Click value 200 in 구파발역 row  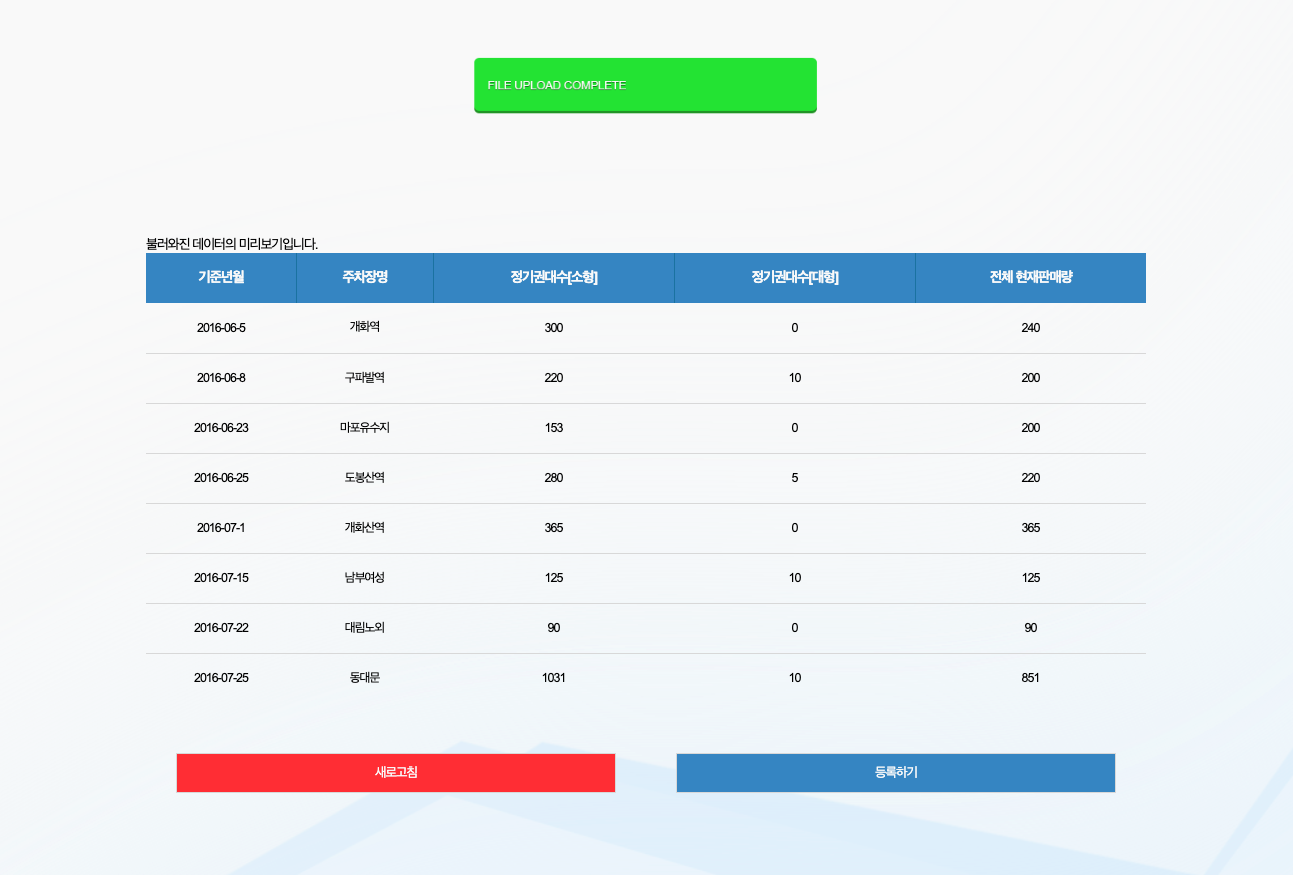click(1031, 378)
